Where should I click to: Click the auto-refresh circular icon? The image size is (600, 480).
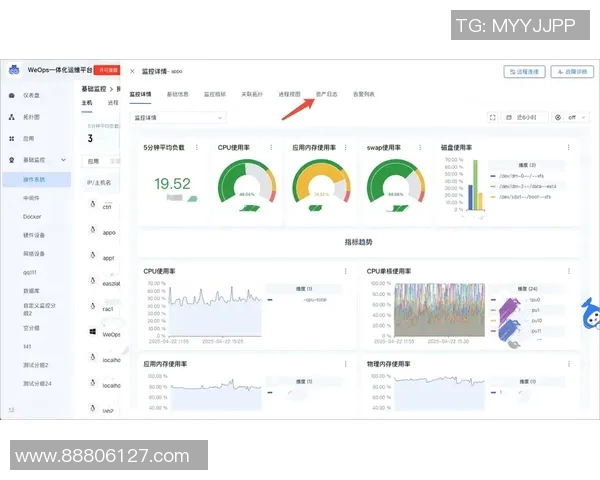(558, 118)
